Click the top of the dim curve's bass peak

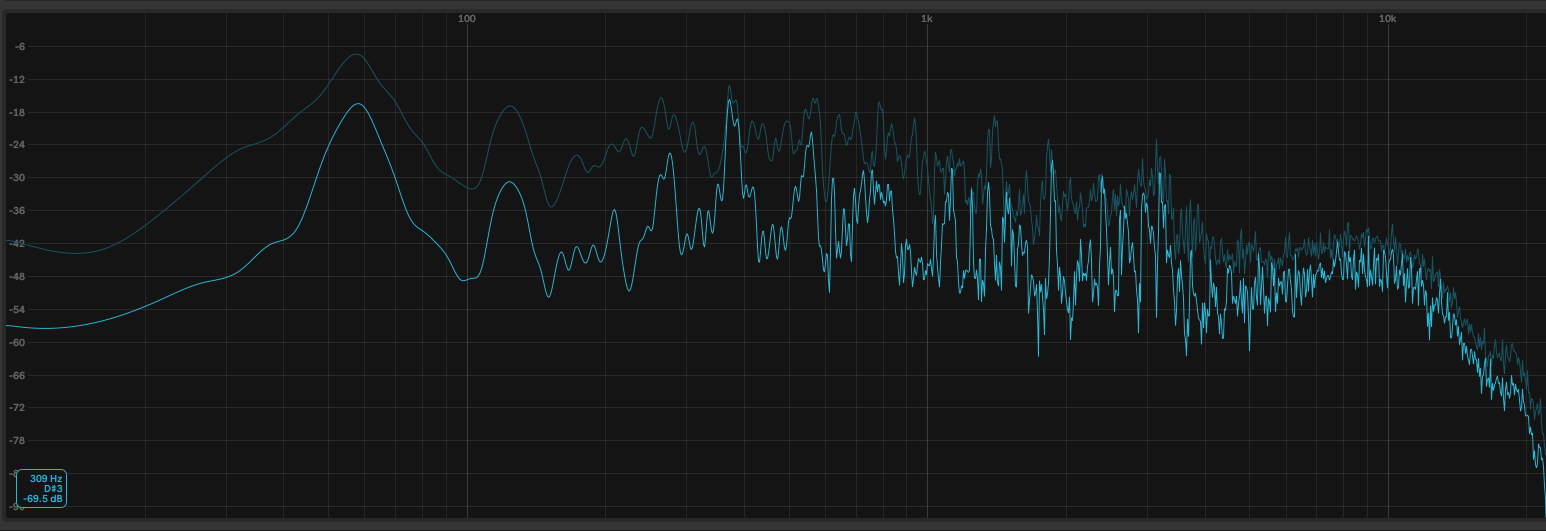tap(356, 54)
